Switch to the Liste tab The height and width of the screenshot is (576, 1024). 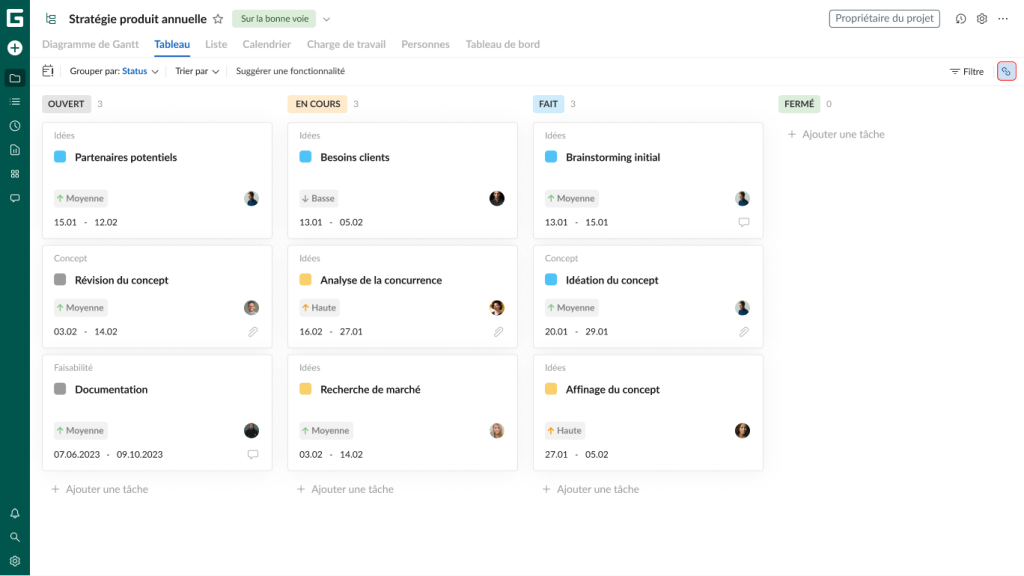216,44
